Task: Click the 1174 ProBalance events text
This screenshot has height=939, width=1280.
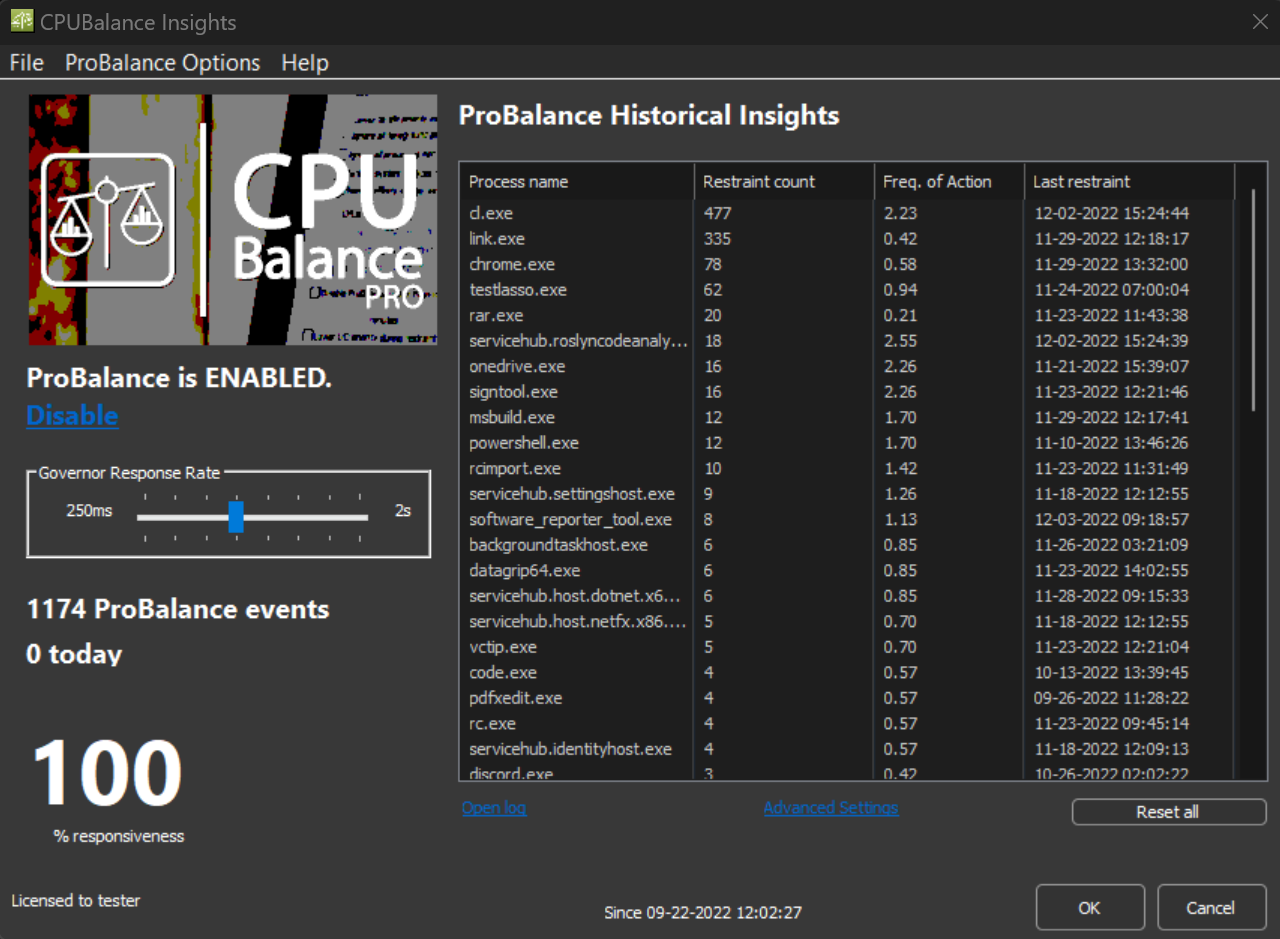Action: (x=178, y=609)
